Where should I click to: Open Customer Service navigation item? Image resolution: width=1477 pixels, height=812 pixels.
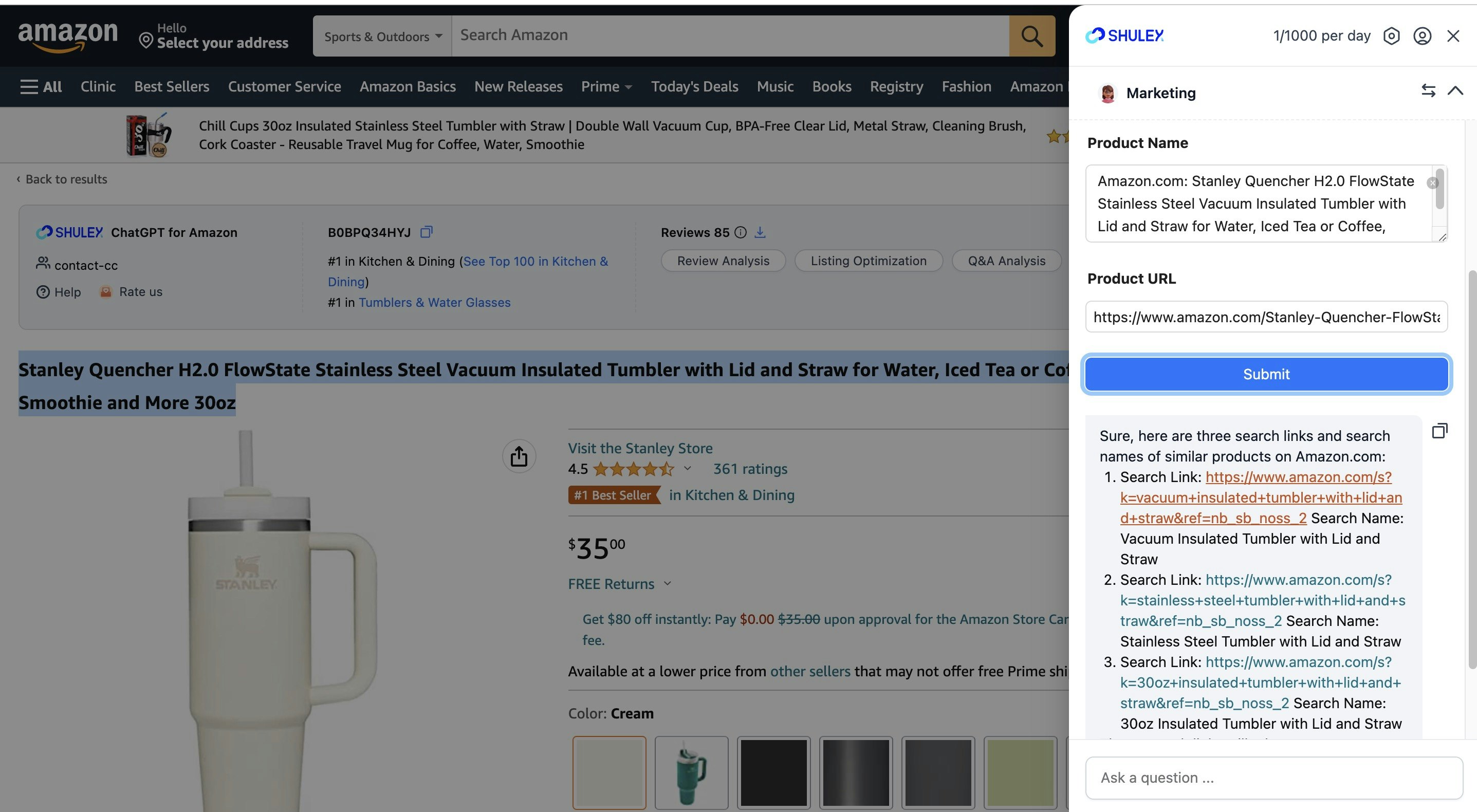(x=284, y=86)
